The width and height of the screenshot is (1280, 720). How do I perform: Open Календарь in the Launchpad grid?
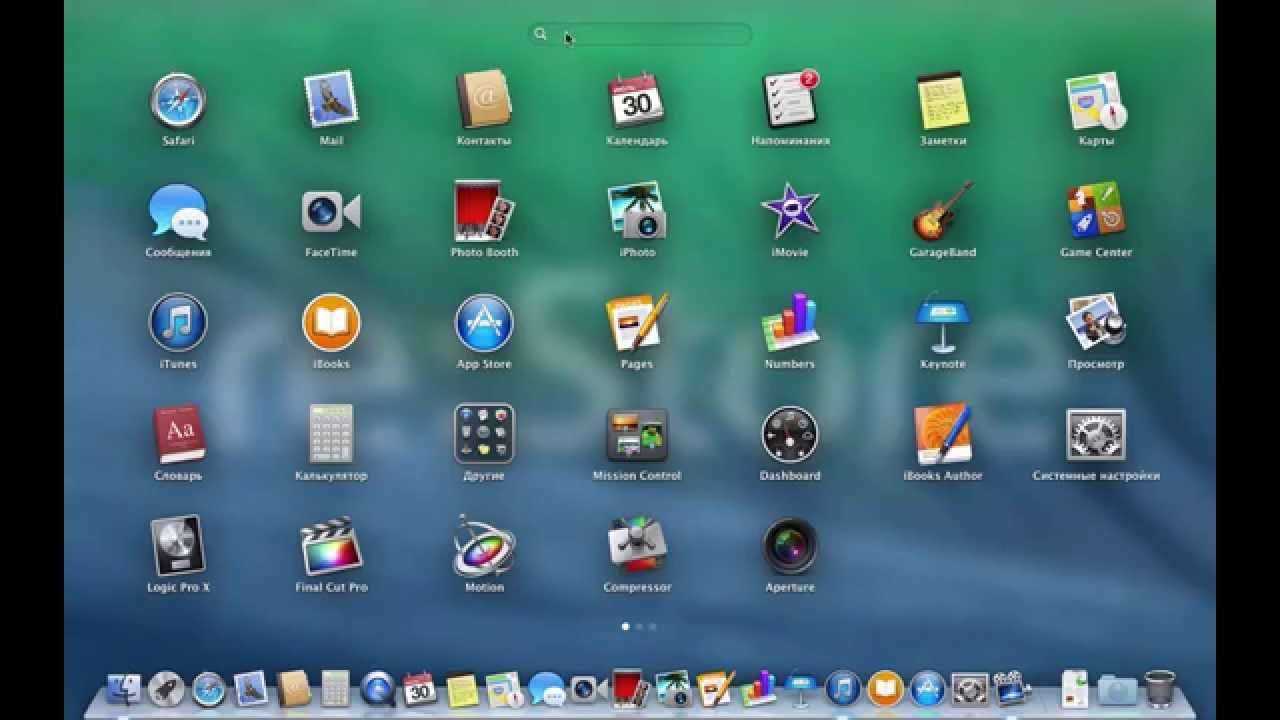(637, 100)
